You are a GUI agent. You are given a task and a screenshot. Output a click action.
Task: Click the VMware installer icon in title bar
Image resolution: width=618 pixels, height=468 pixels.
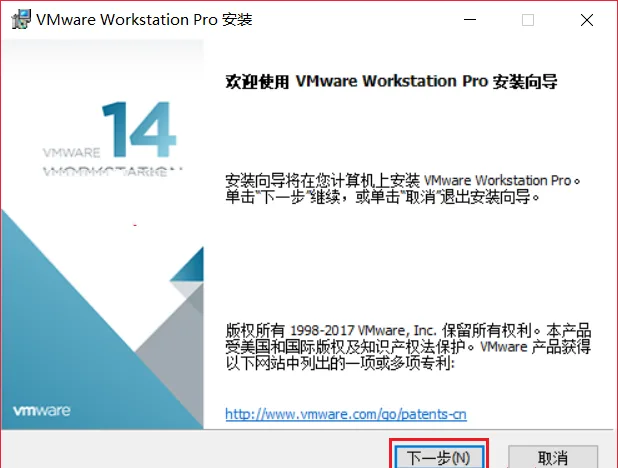pos(20,19)
